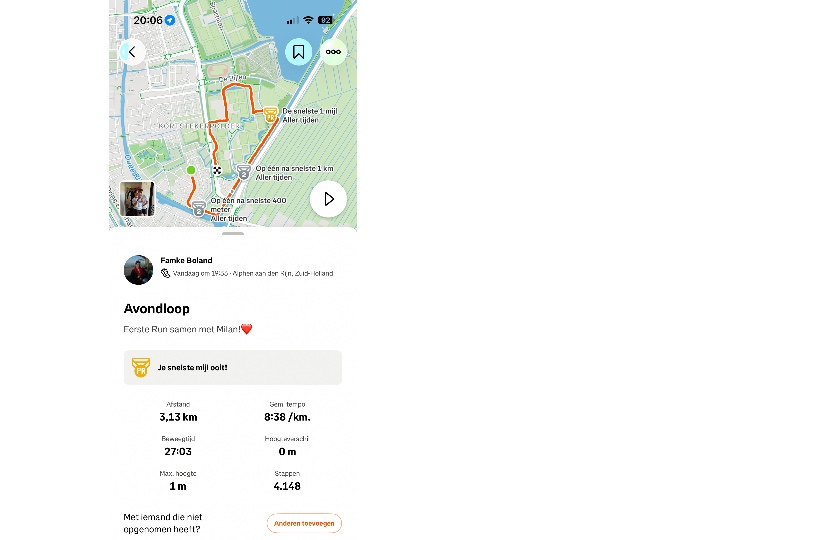Tap the Anderen toevoegen button
Image resolution: width=840 pixels, height=540 pixels.
pyautogui.click(x=304, y=523)
